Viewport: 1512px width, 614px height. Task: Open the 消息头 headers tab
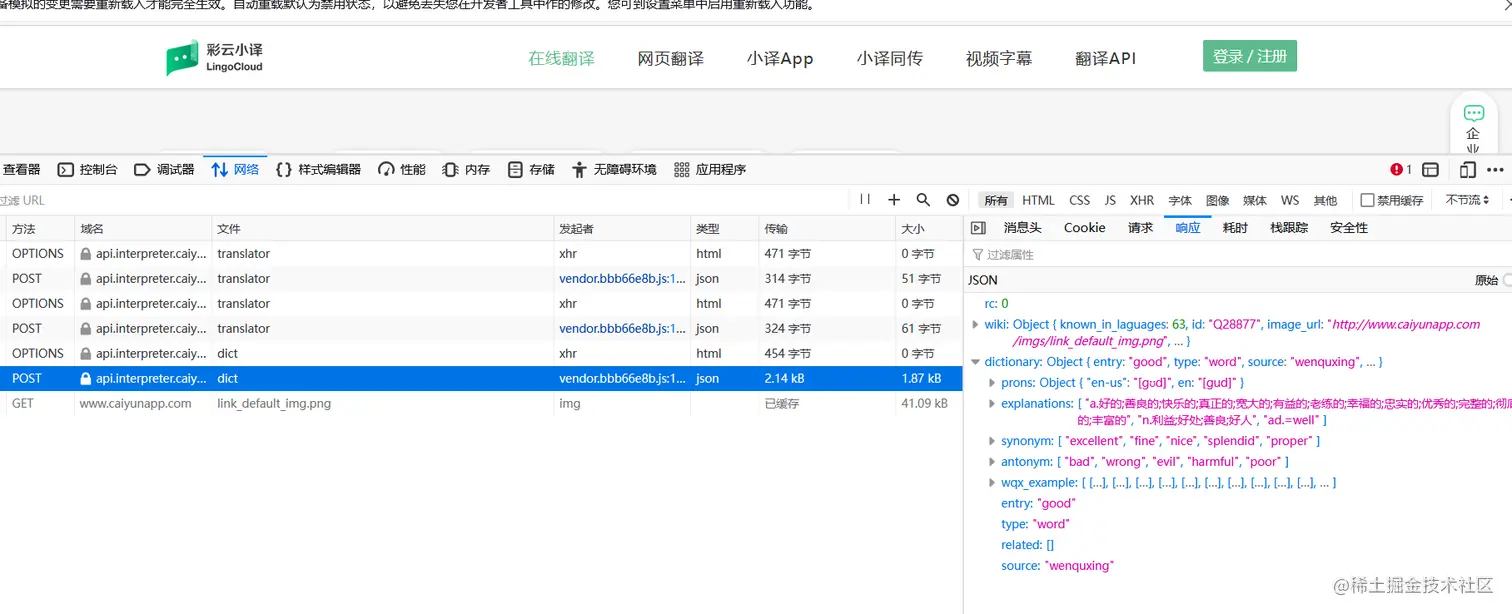[1023, 228]
